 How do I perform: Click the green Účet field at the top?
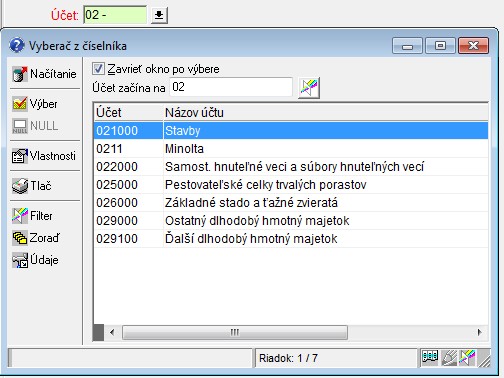coord(115,15)
